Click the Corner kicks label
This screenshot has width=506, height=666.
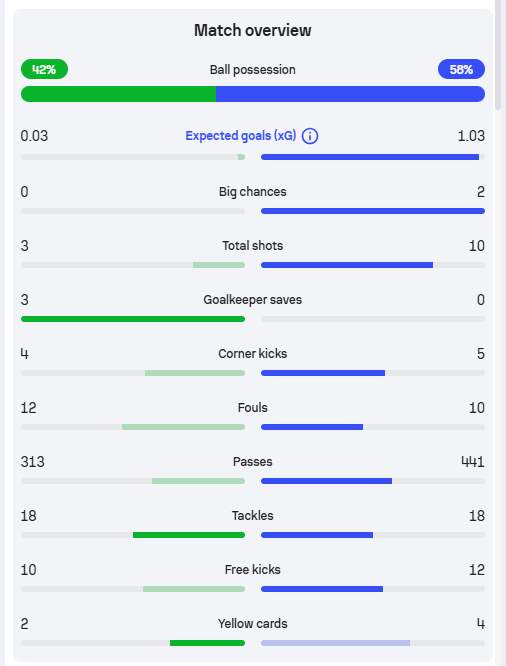point(253,353)
